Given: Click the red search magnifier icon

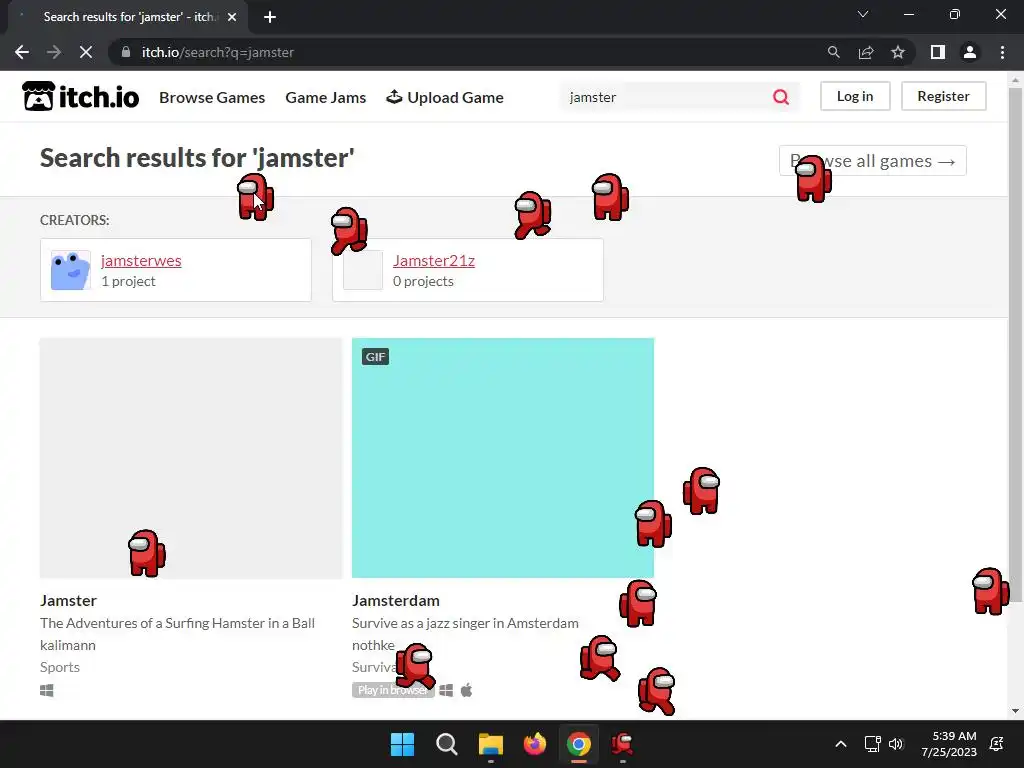Looking at the screenshot, I should [780, 97].
